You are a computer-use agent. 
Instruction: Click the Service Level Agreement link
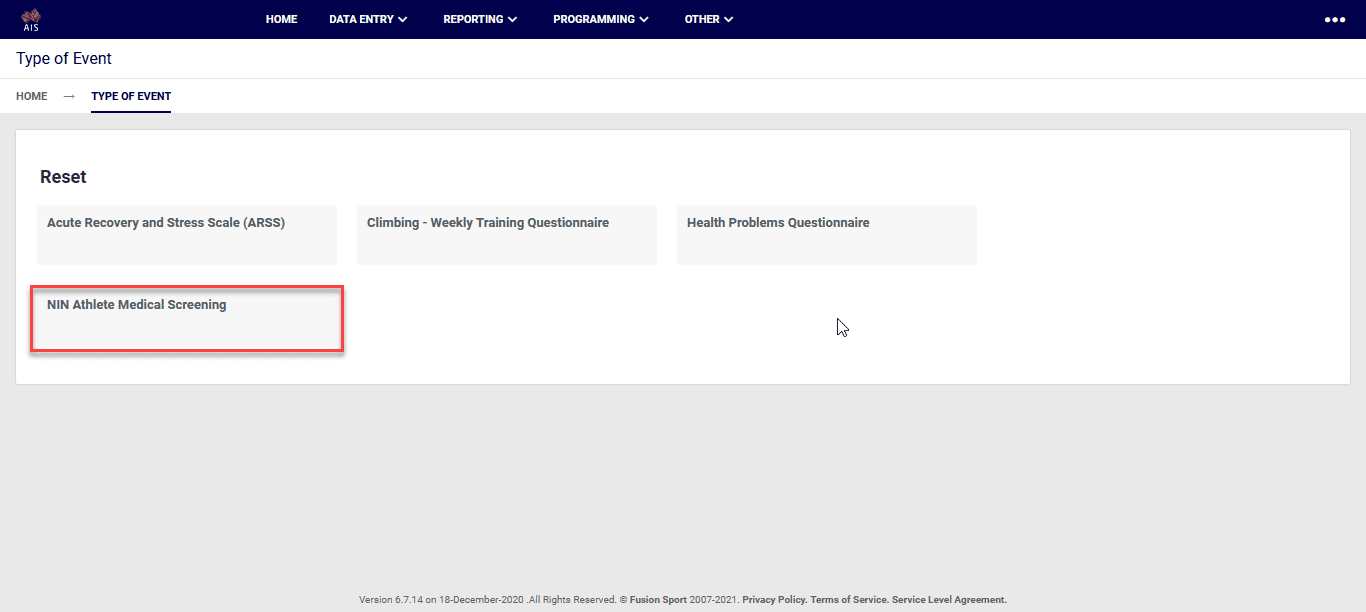(x=948, y=599)
